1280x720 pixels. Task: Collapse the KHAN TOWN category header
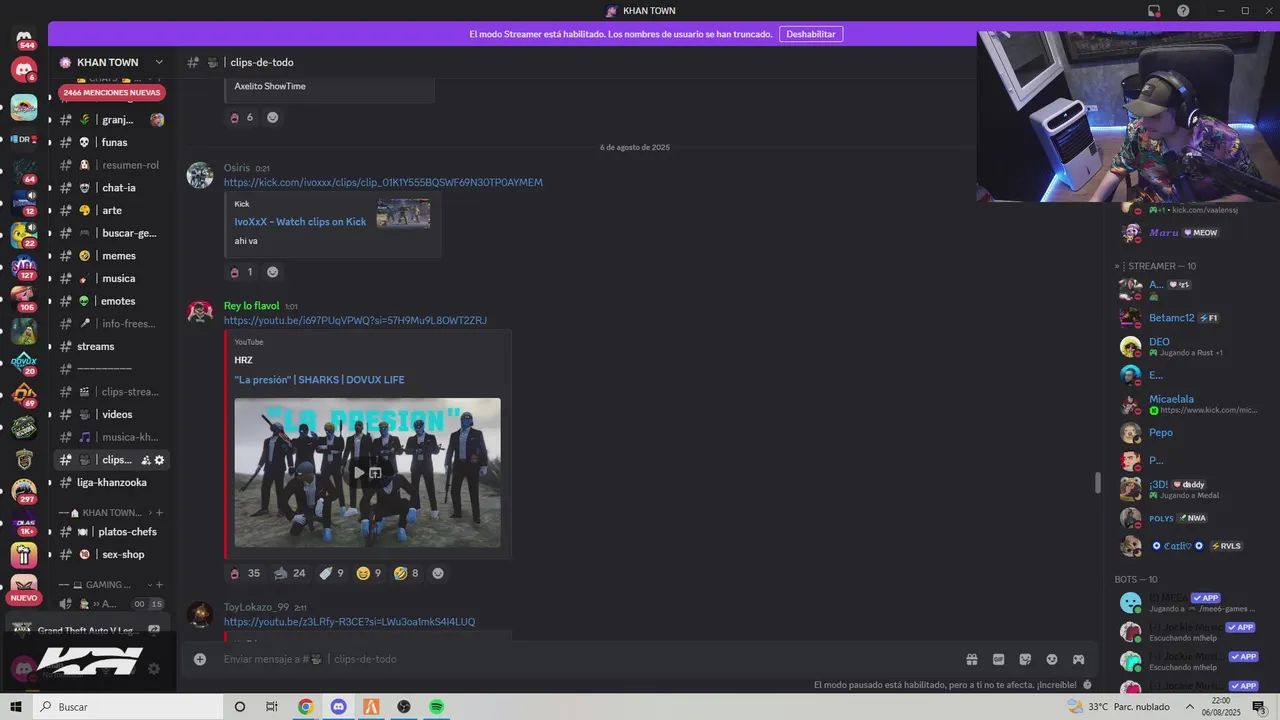(105, 512)
